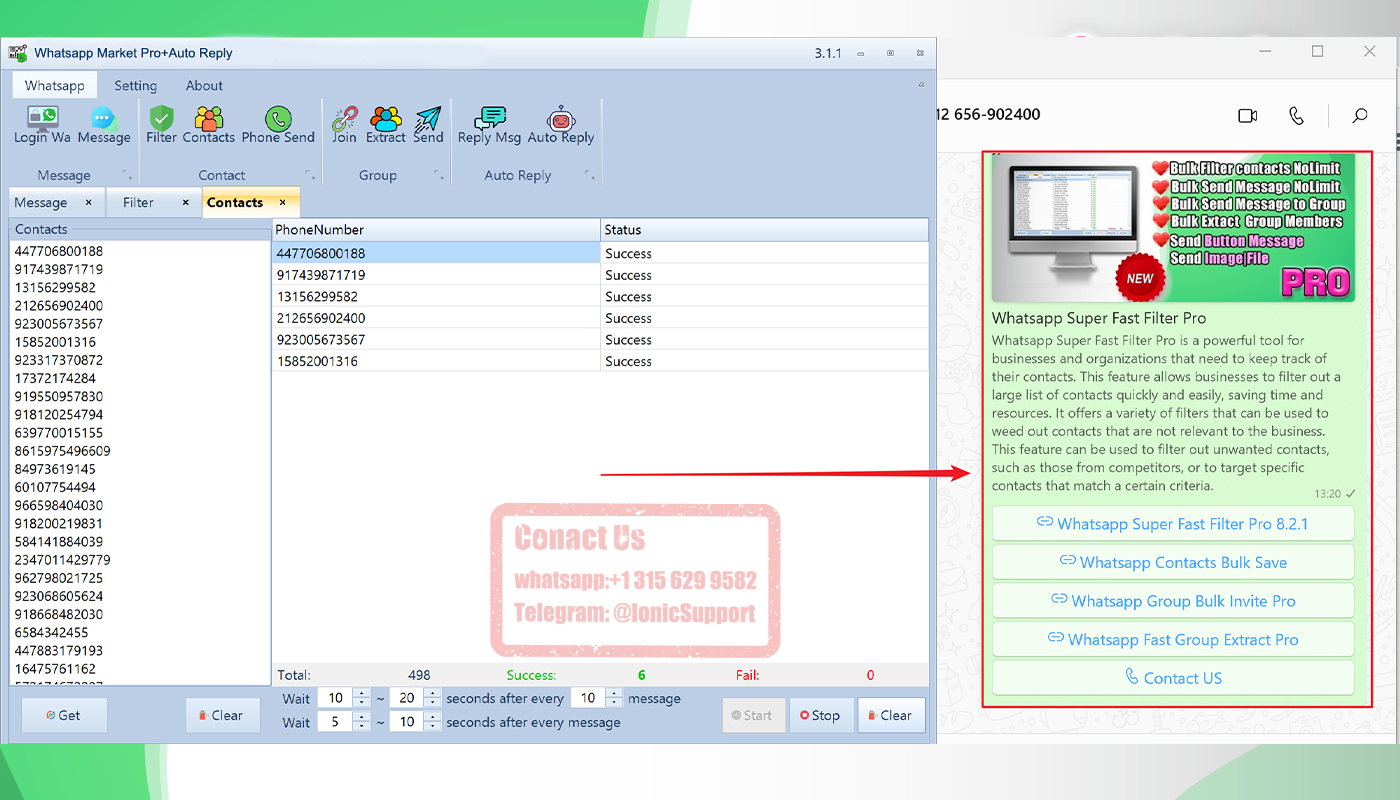Increase the first-row maximum wait value of 20
Image resolution: width=1400 pixels, height=800 pixels.
[x=433, y=693]
